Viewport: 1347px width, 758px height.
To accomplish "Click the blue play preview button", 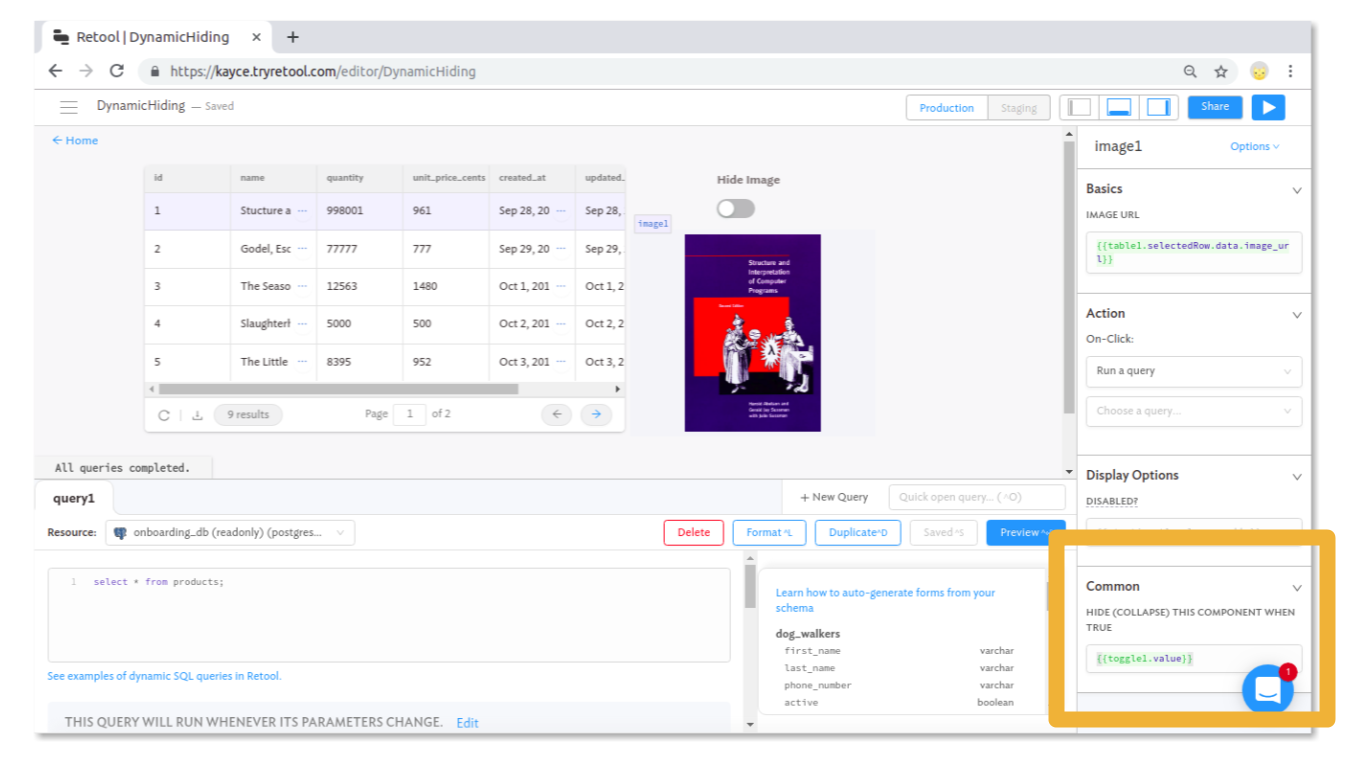I will coord(1268,107).
